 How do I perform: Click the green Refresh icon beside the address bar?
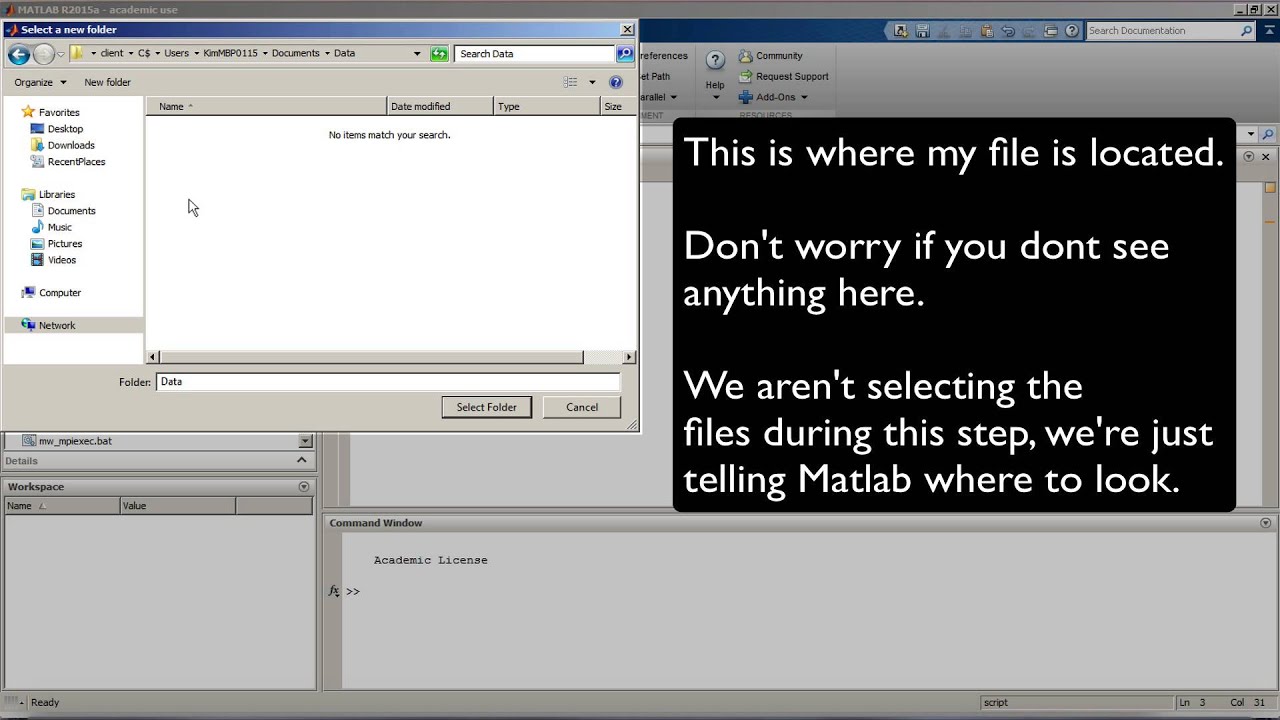(x=439, y=54)
